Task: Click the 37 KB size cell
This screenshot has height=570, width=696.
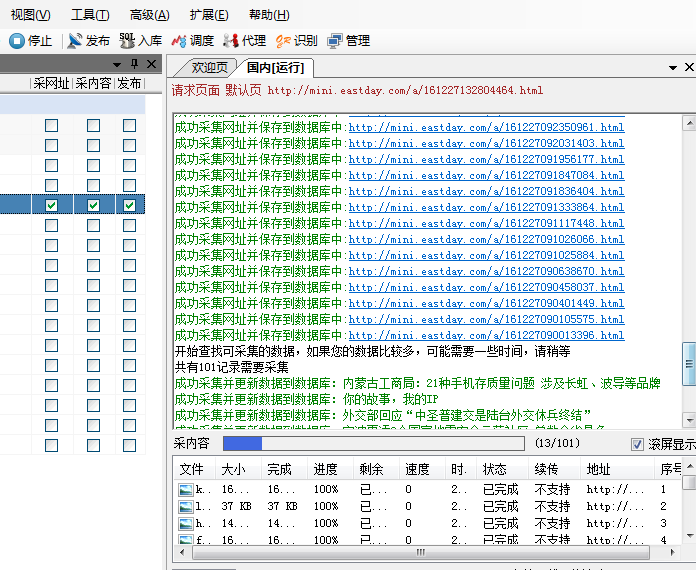Action: 237,507
